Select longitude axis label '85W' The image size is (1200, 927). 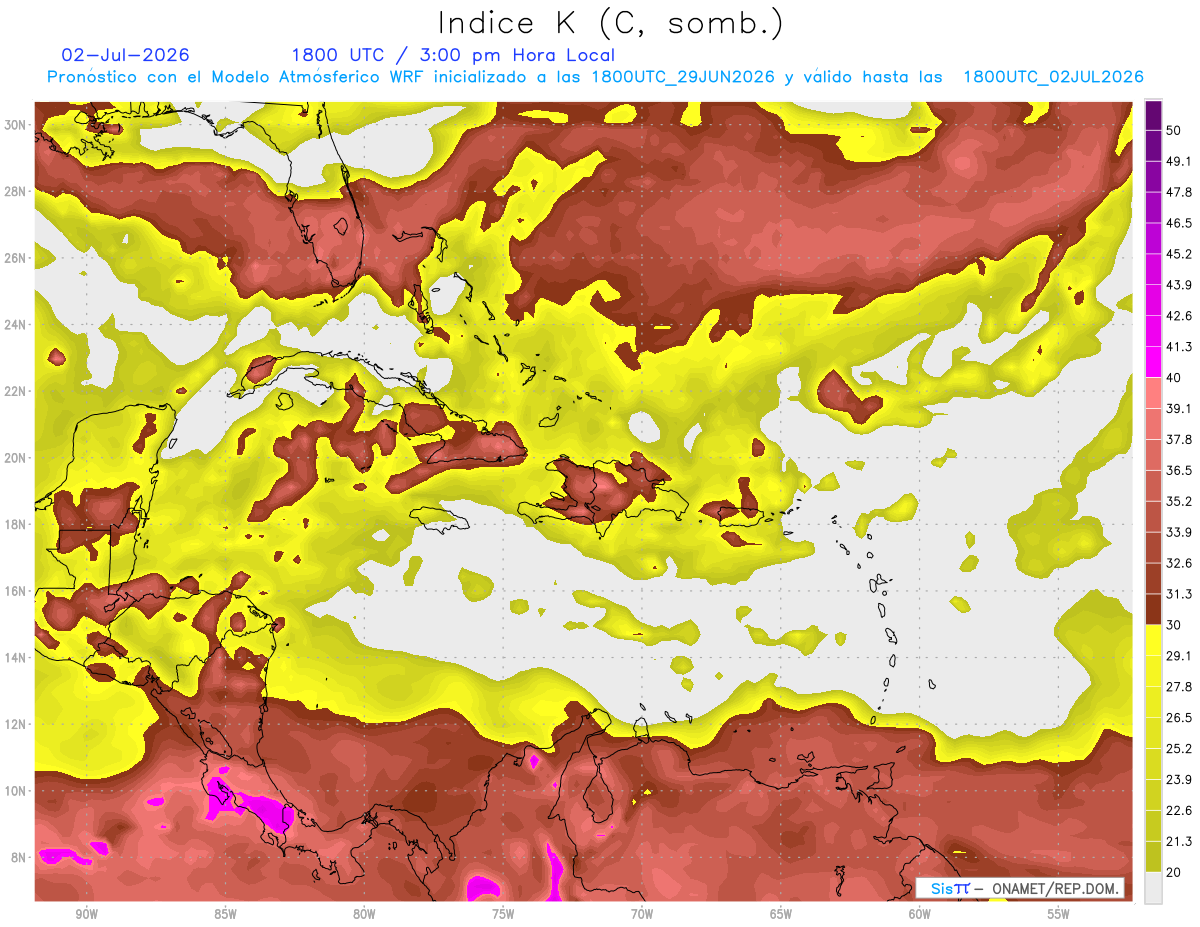pos(225,914)
